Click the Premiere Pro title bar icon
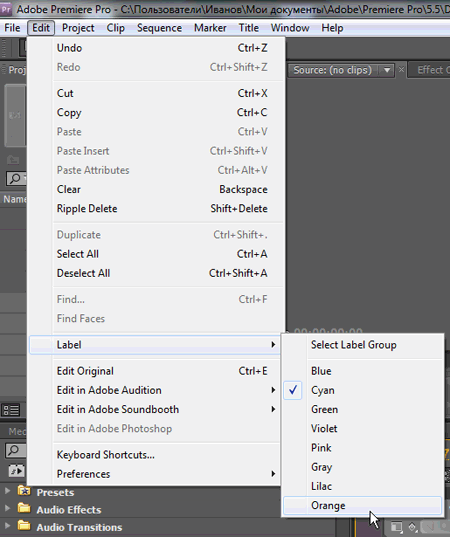The image size is (450, 537). [6, 9]
